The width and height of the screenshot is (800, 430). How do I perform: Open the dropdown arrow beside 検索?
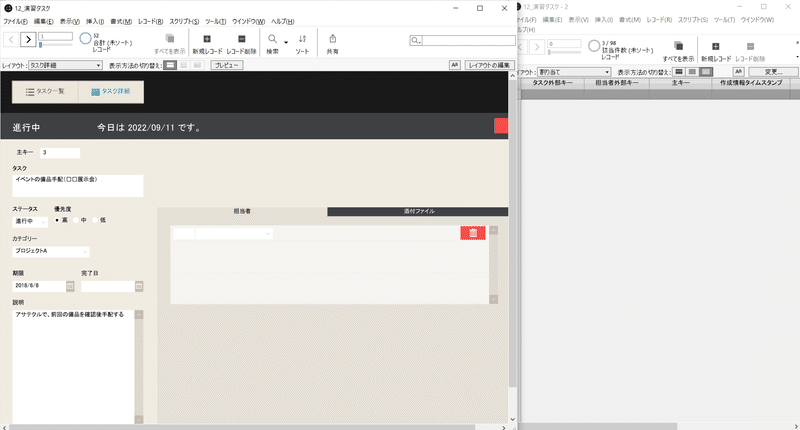click(x=286, y=42)
